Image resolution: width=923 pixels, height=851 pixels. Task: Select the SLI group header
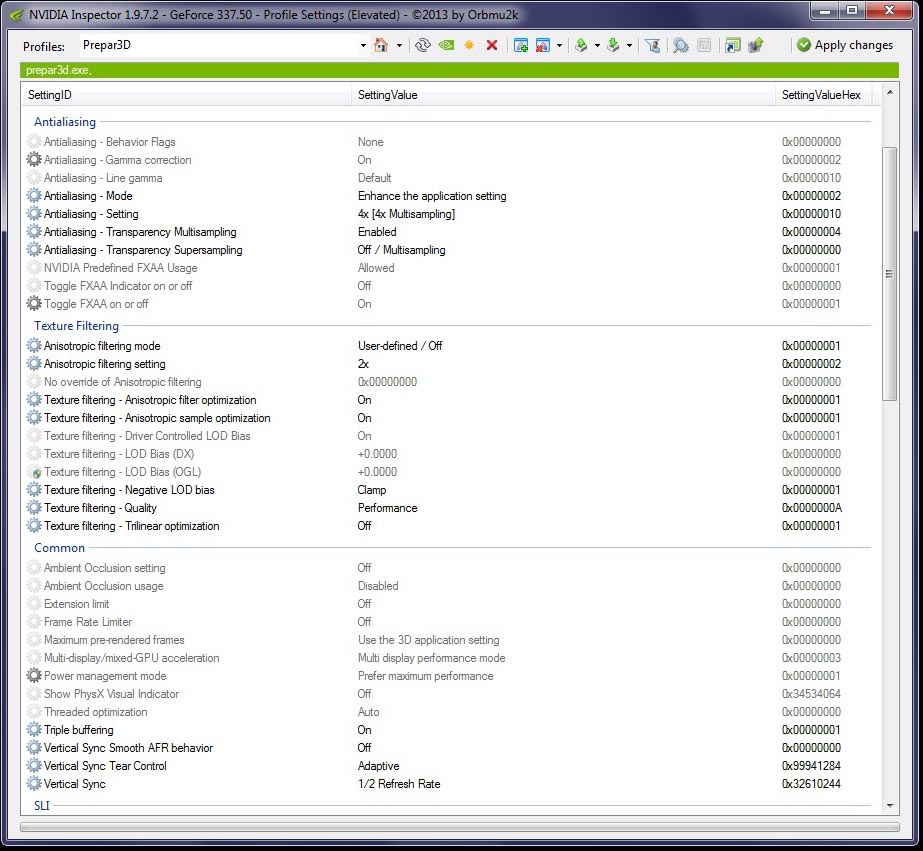42,806
